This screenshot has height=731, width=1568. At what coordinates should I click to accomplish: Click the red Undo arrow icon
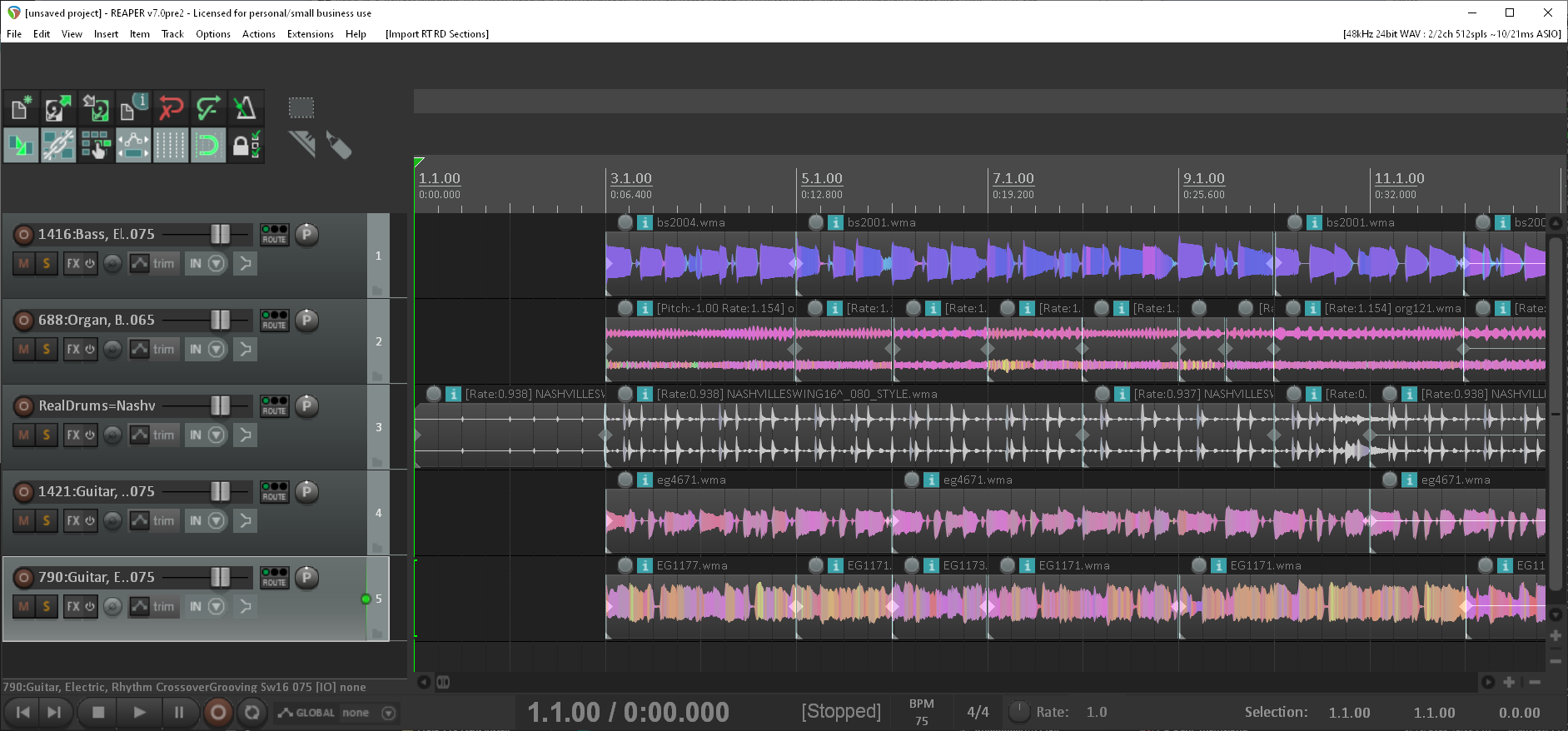click(x=171, y=108)
